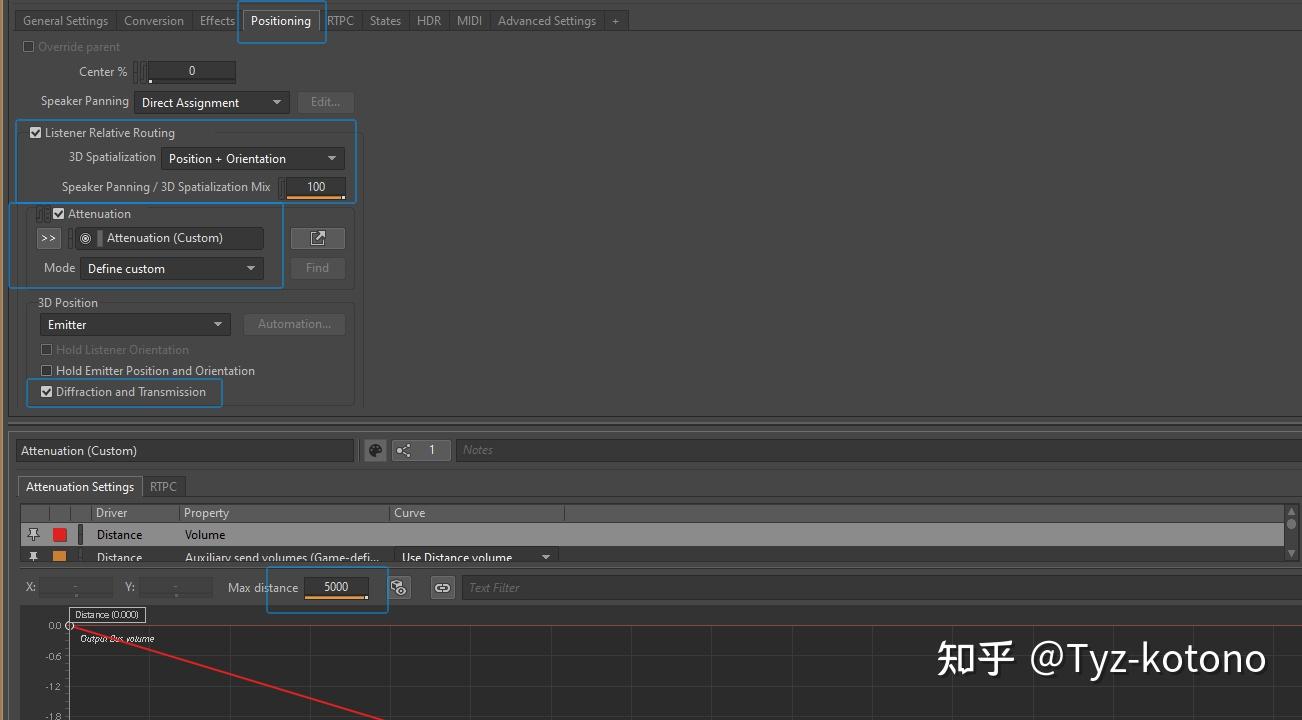1302x720 pixels.
Task: Open attenuation editor via the arrow icon
Action: pyautogui.click(x=317, y=238)
